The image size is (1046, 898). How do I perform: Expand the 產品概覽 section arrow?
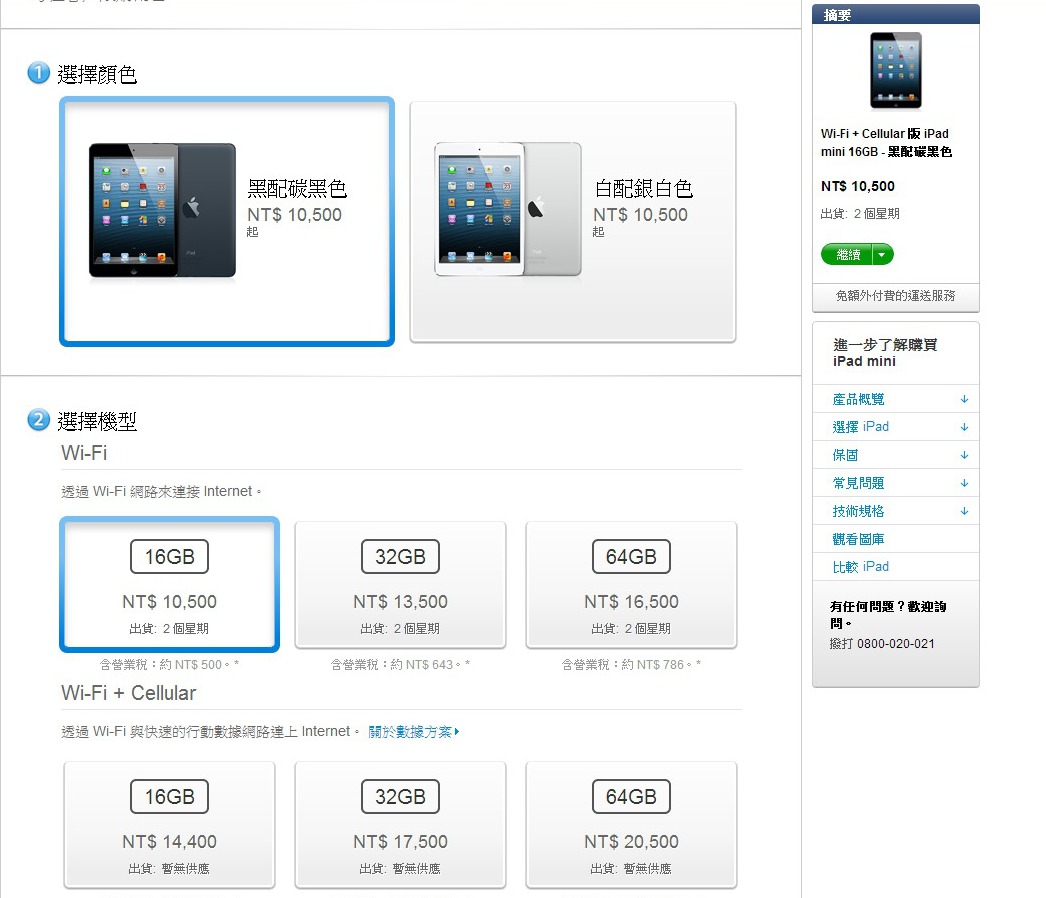[x=964, y=399]
